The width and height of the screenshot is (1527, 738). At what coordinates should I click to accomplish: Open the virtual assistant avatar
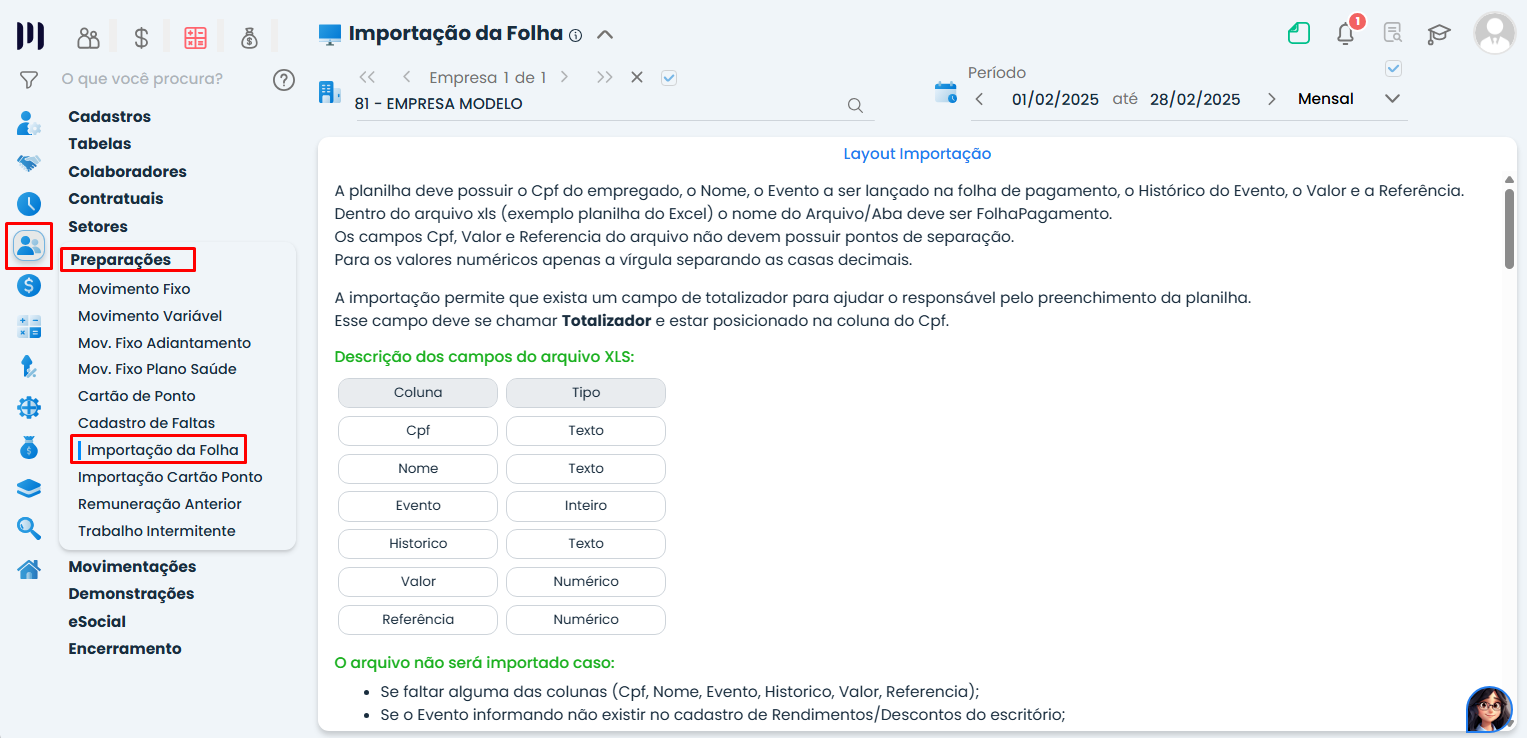(x=1488, y=709)
